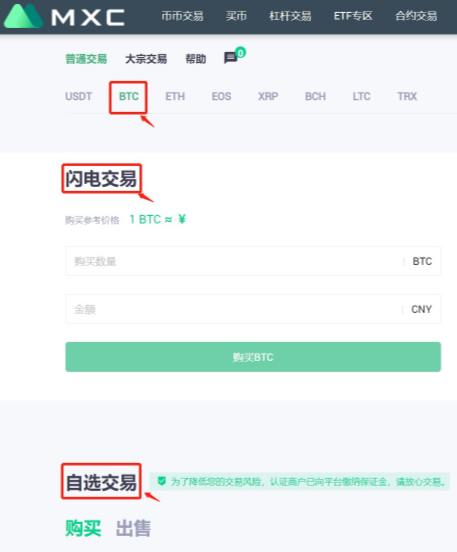Click the green deposit-guarantee notice text

pyautogui.click(x=308, y=481)
